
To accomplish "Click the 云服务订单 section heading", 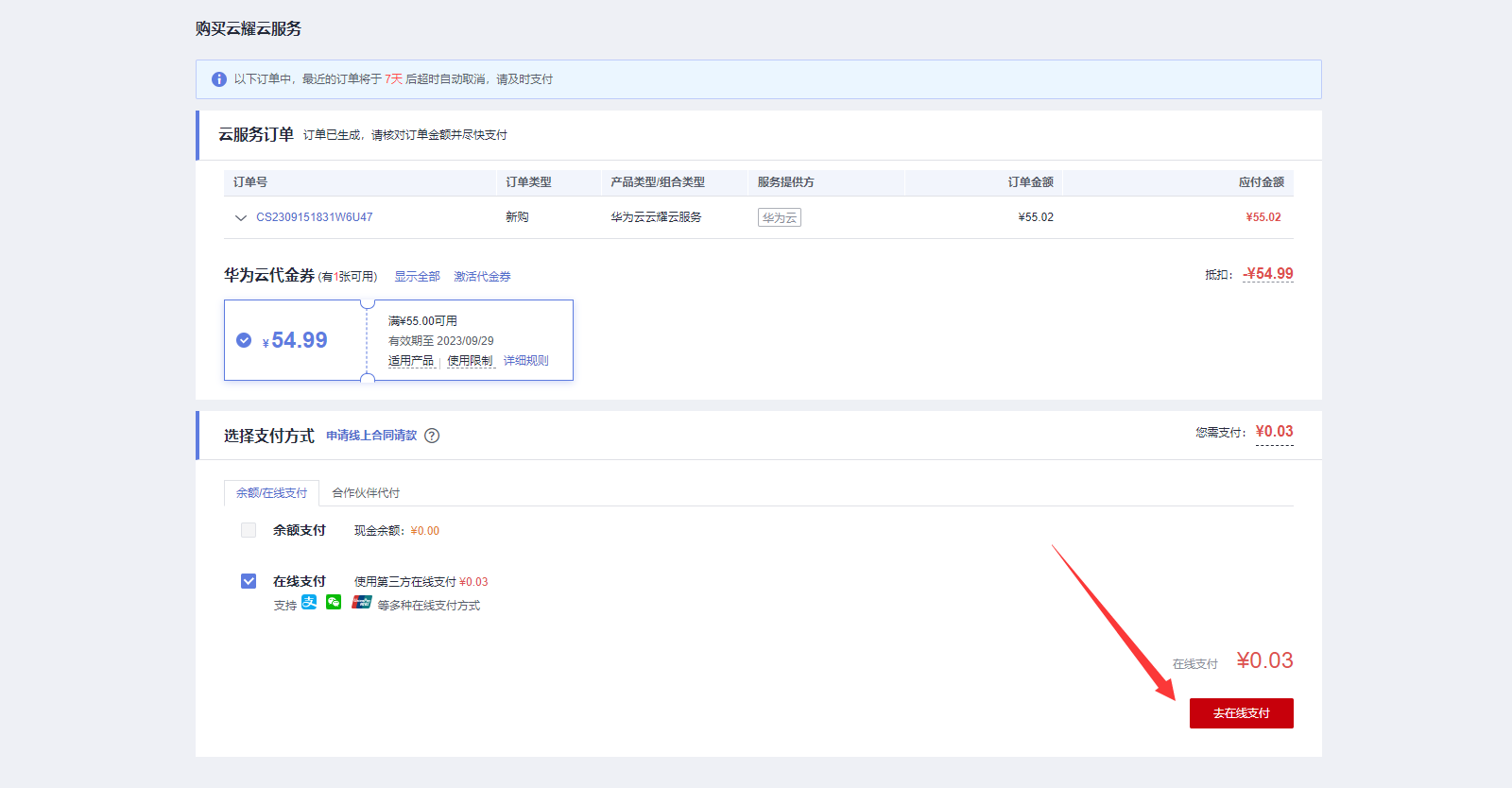I will pos(256,135).
